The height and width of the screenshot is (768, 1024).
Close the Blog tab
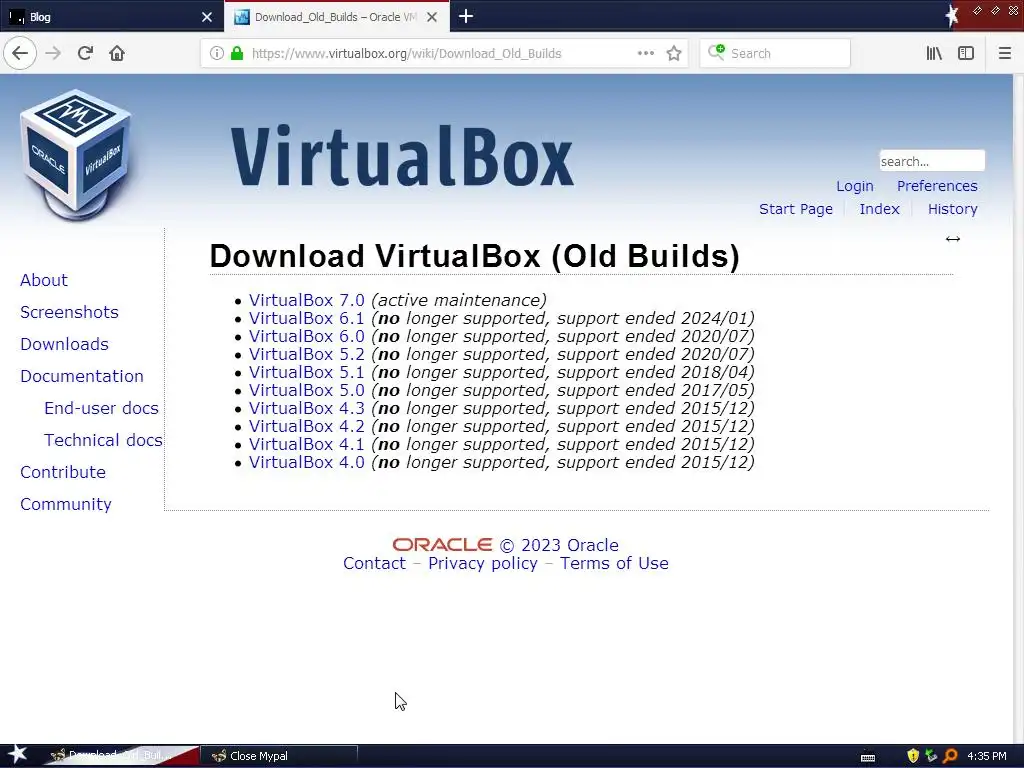[207, 17]
